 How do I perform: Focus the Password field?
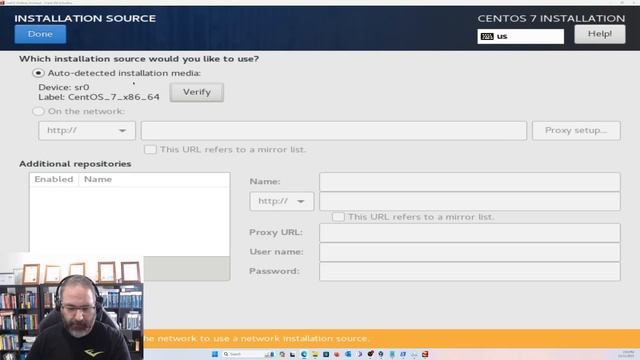pyautogui.click(x=470, y=271)
